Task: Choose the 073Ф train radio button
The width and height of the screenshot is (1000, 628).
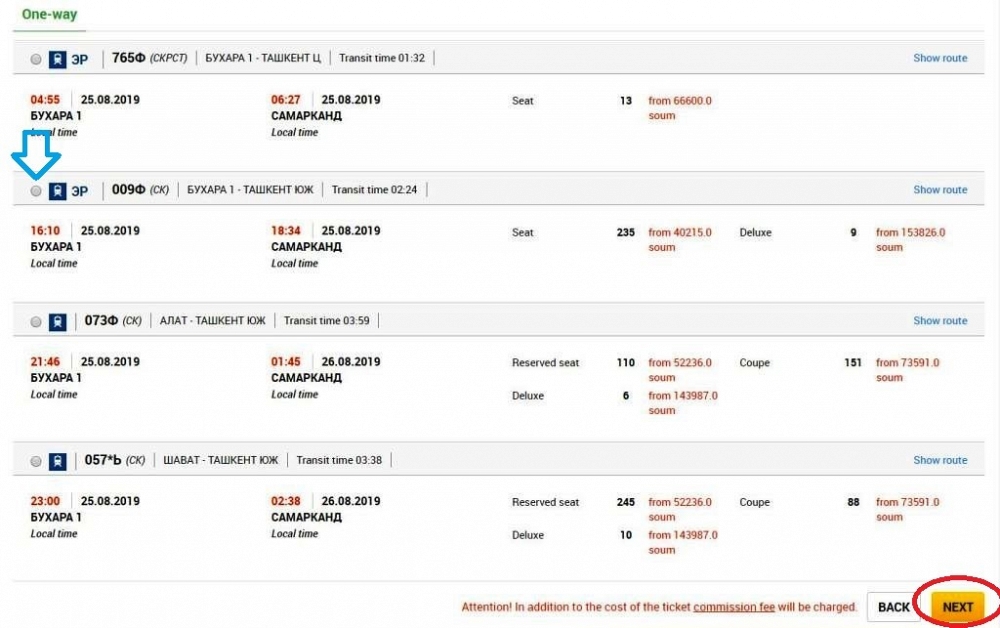Action: [36, 321]
